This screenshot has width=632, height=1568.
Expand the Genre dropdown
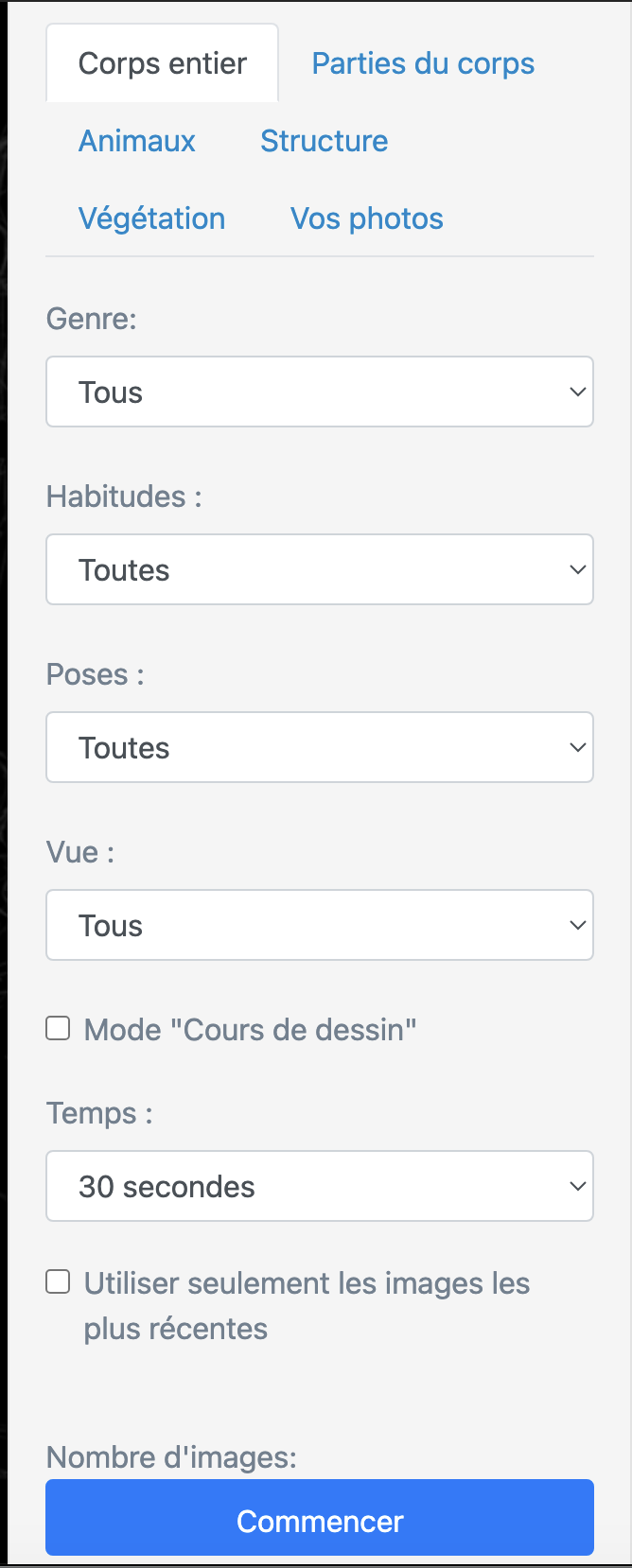point(320,392)
